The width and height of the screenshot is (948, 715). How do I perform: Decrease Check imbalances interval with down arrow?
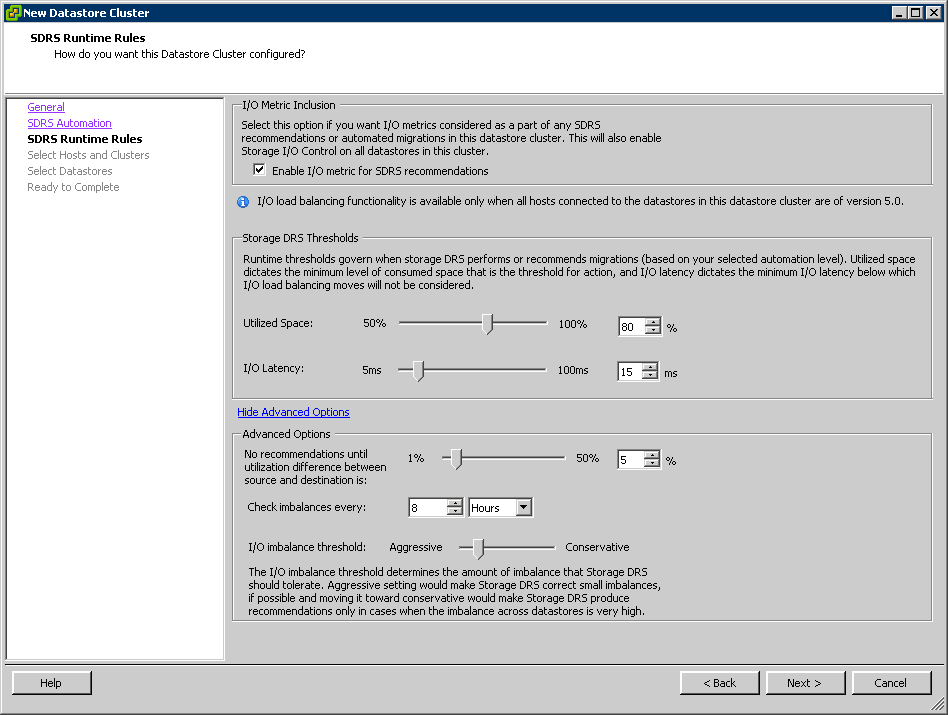pyautogui.click(x=455, y=511)
